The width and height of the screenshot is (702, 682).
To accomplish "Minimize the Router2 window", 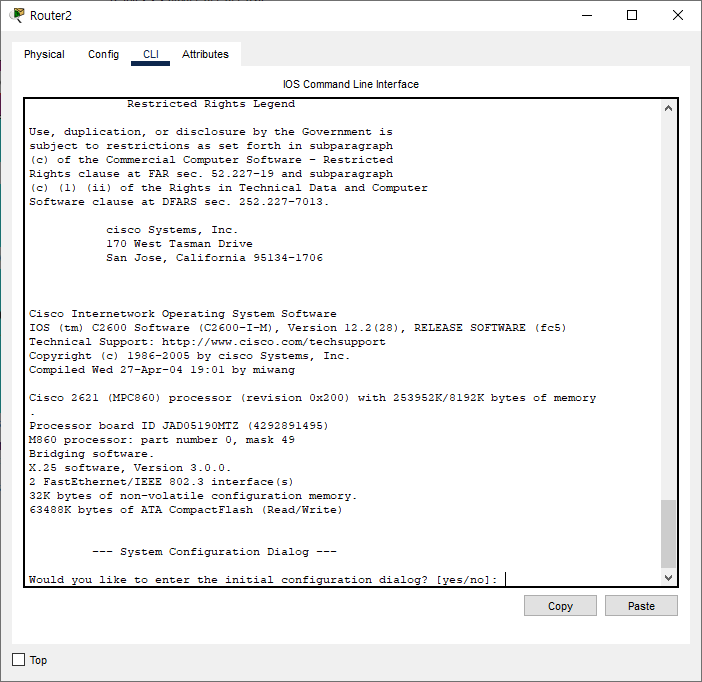I will [x=587, y=15].
